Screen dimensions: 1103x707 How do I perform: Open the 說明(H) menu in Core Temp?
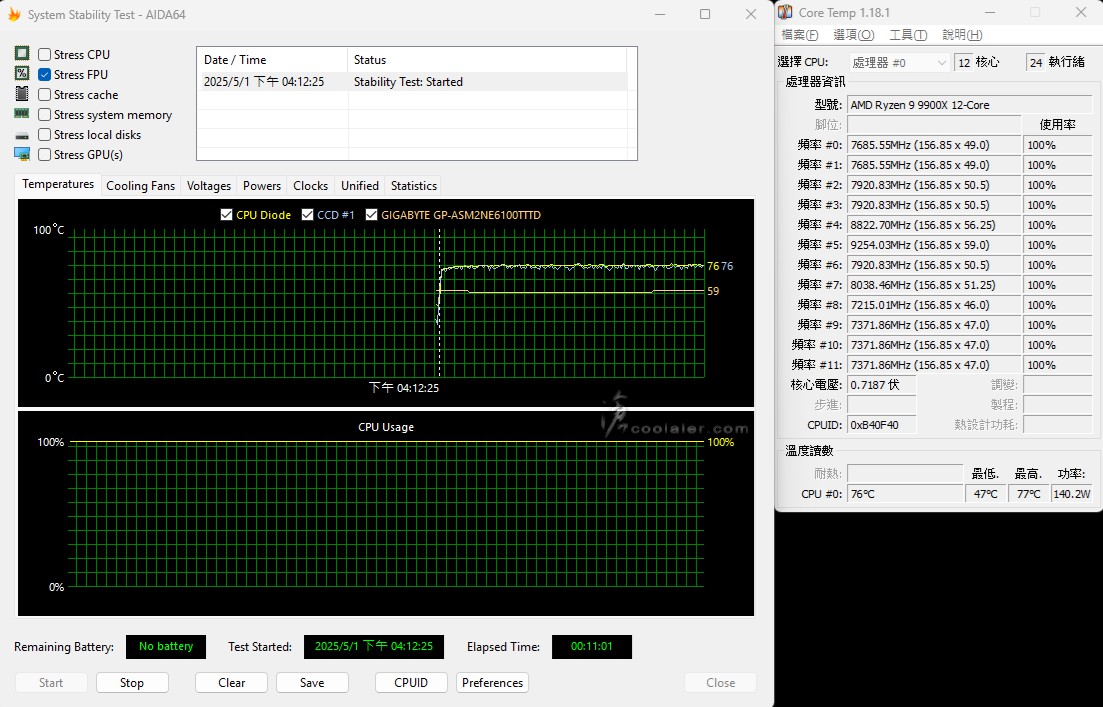click(x=962, y=34)
